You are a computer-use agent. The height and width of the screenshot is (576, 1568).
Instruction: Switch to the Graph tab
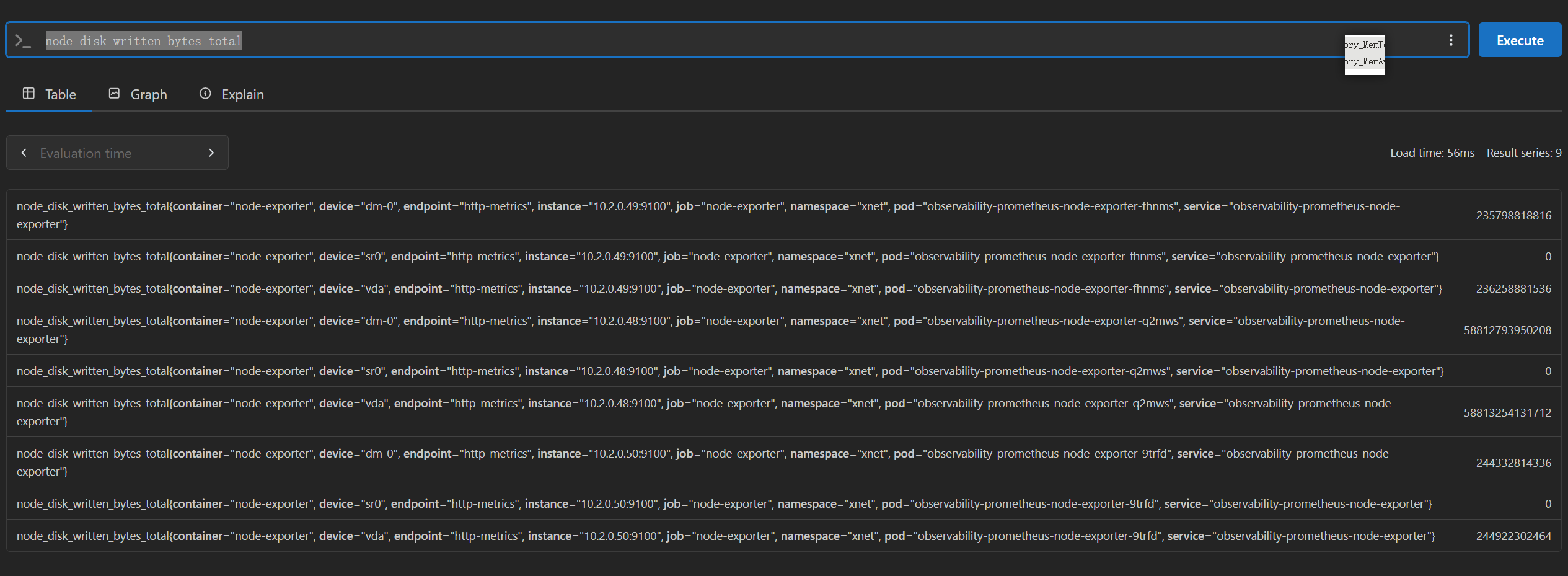[138, 94]
